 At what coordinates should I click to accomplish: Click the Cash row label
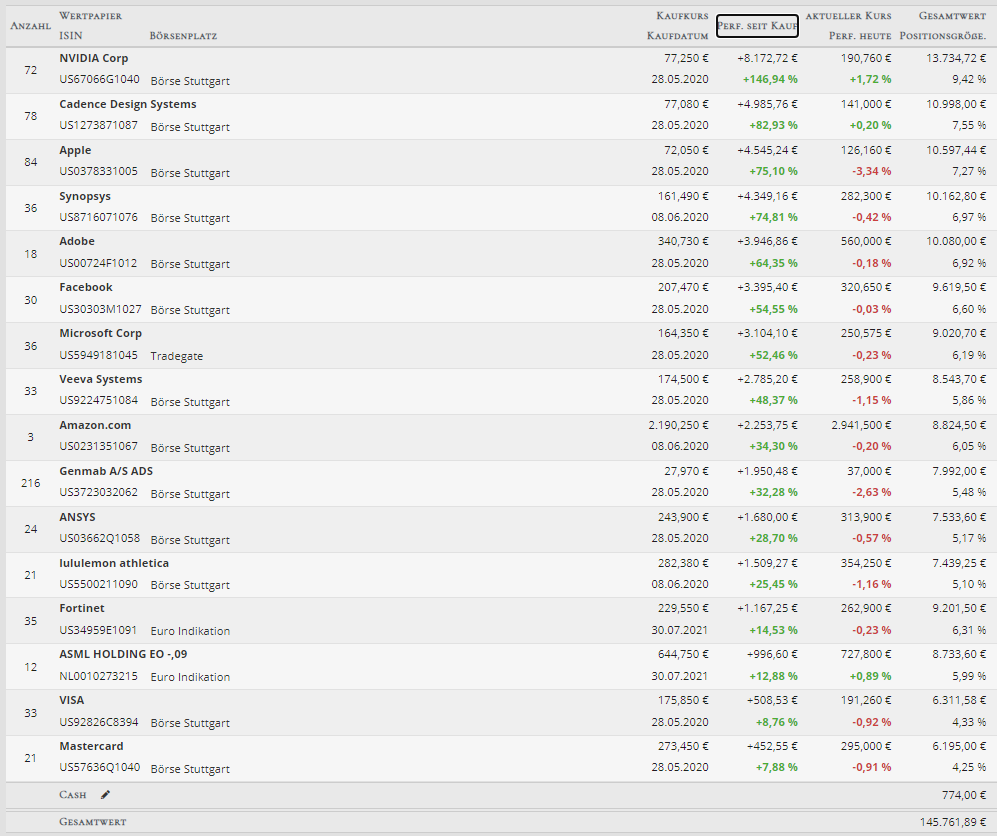click(x=72, y=795)
